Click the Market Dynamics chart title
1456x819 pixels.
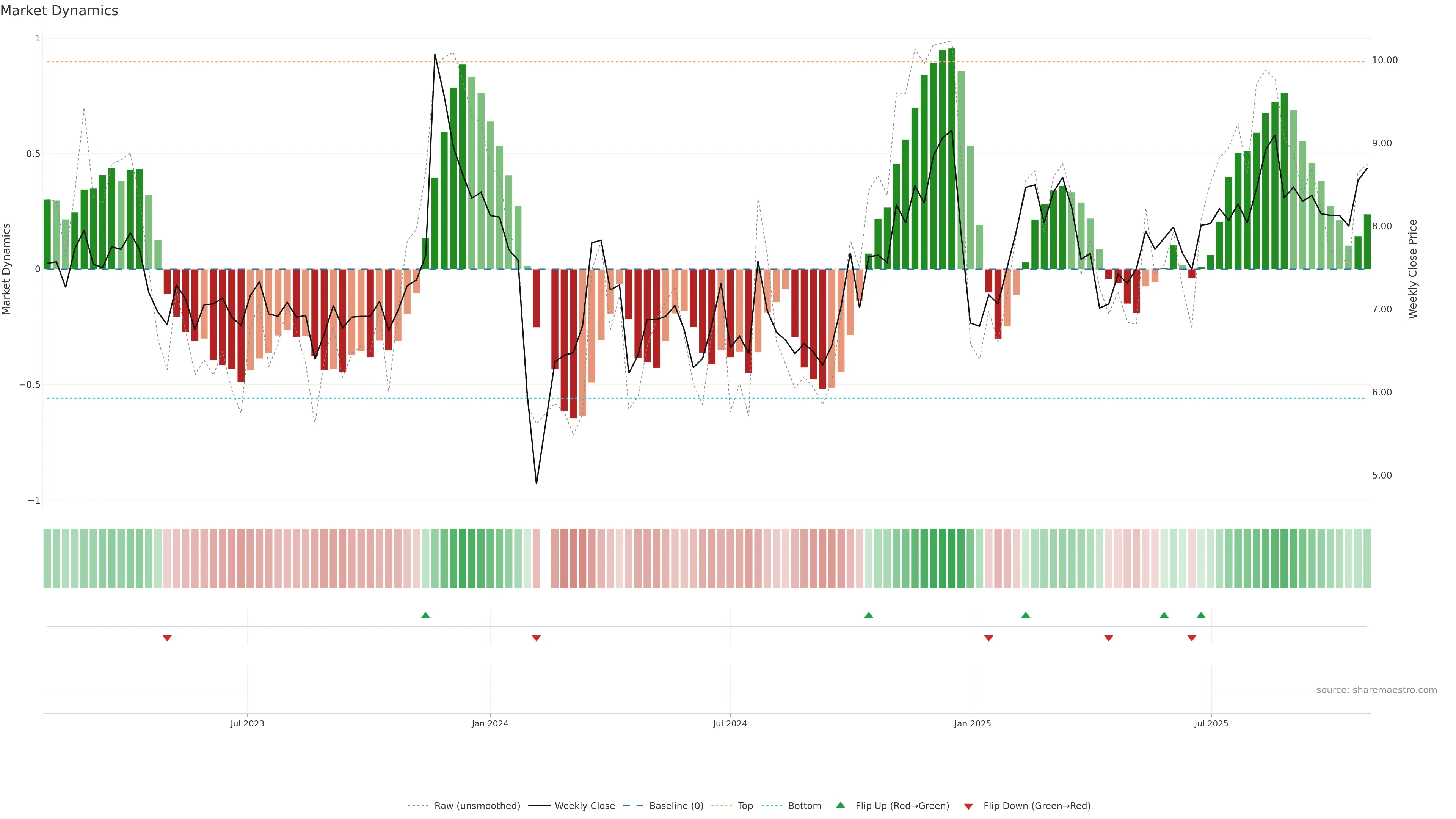pos(60,11)
